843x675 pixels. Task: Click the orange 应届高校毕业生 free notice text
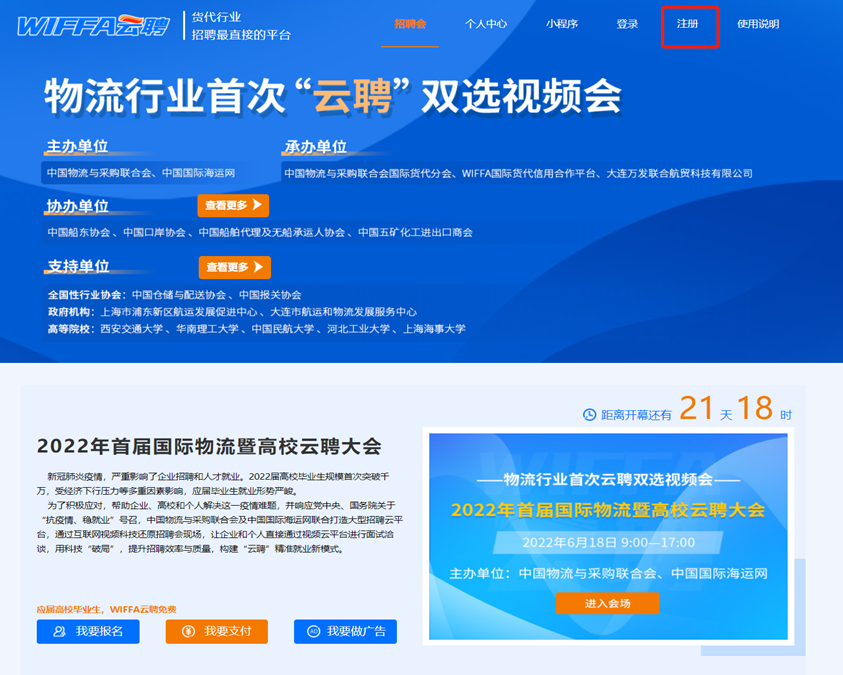pos(106,609)
